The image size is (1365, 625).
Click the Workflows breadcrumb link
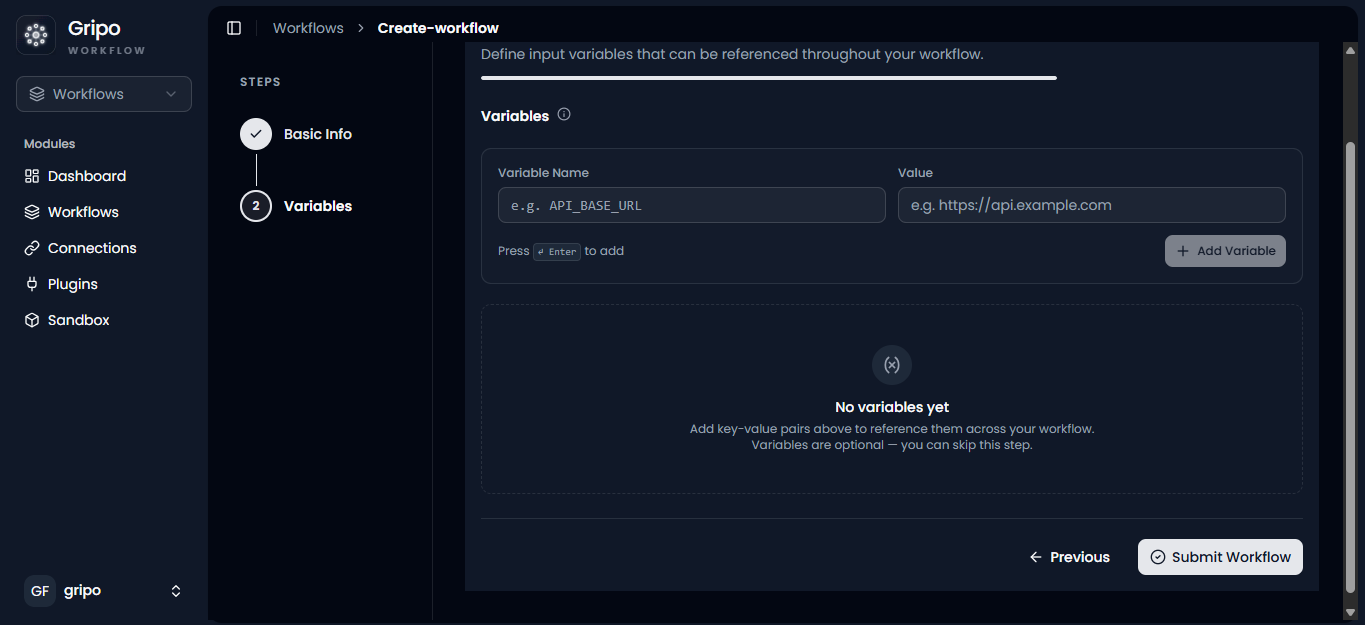pos(308,28)
